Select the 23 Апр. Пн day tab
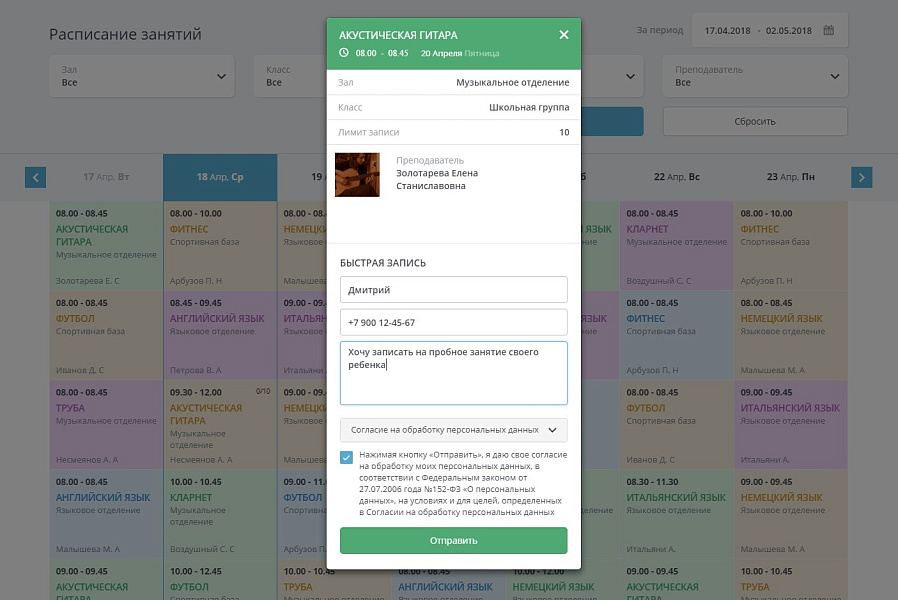This screenshot has height=600, width=898. click(790, 177)
